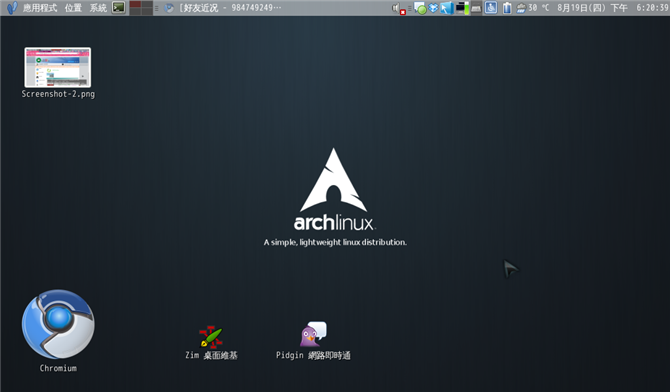
Task: Open the 位置 menu
Action: coord(73,8)
